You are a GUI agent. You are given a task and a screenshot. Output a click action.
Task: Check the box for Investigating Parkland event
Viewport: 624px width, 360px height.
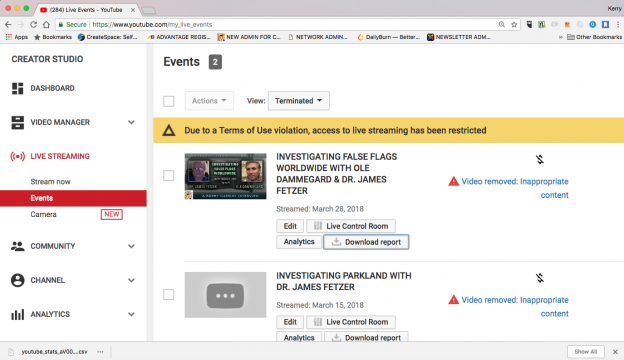coord(169,294)
